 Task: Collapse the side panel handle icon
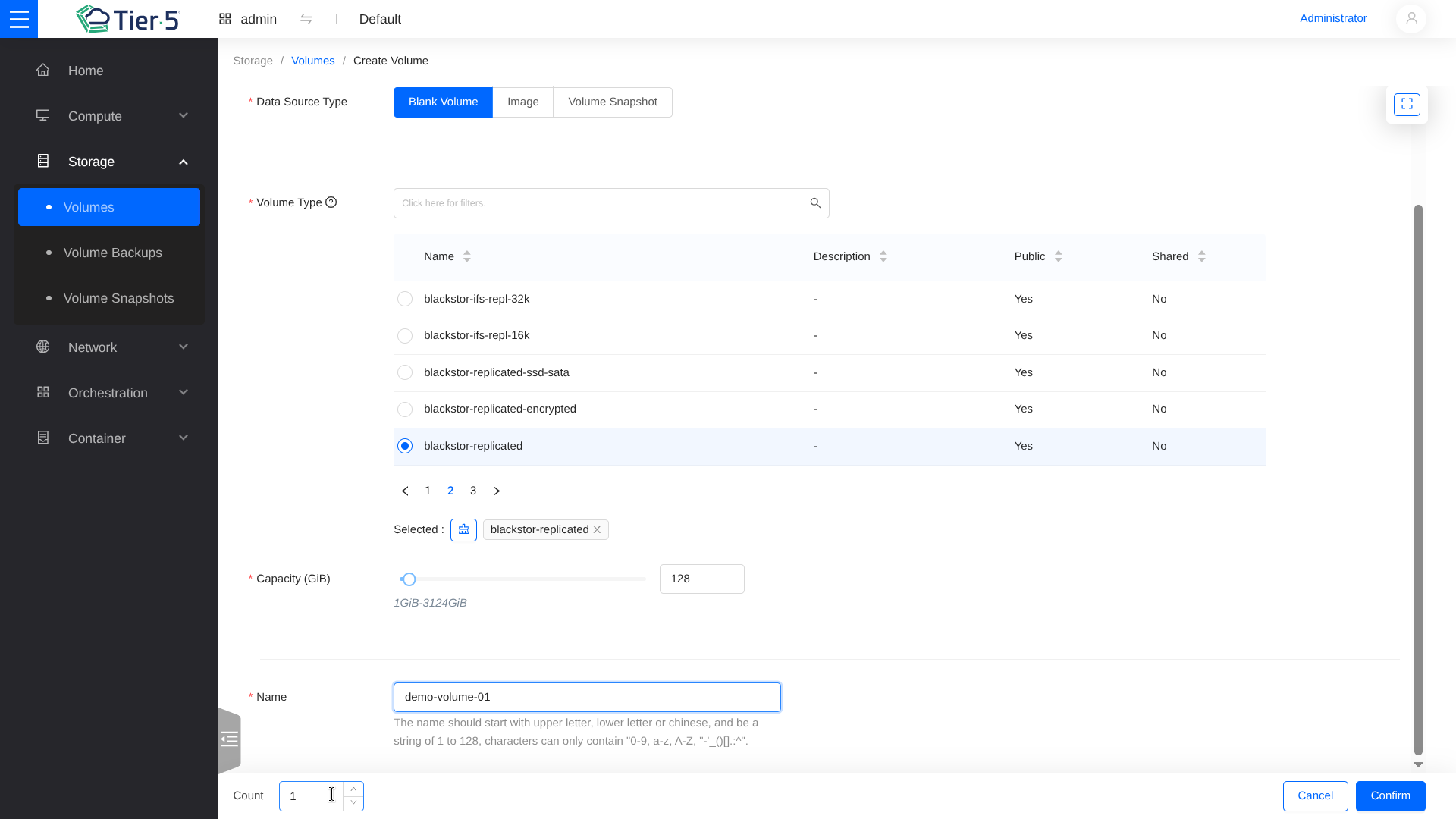pos(229,739)
